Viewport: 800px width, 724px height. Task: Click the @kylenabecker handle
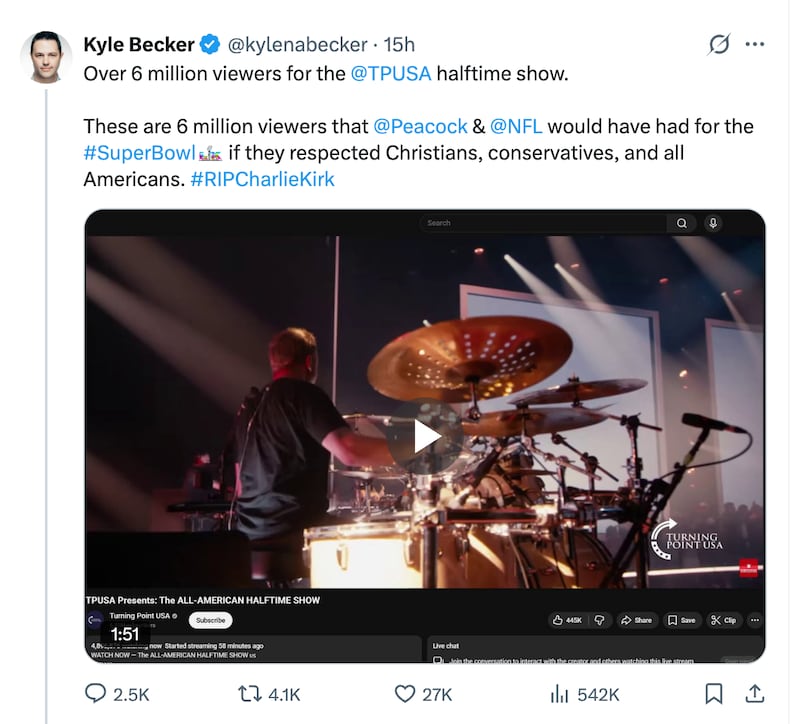[297, 45]
